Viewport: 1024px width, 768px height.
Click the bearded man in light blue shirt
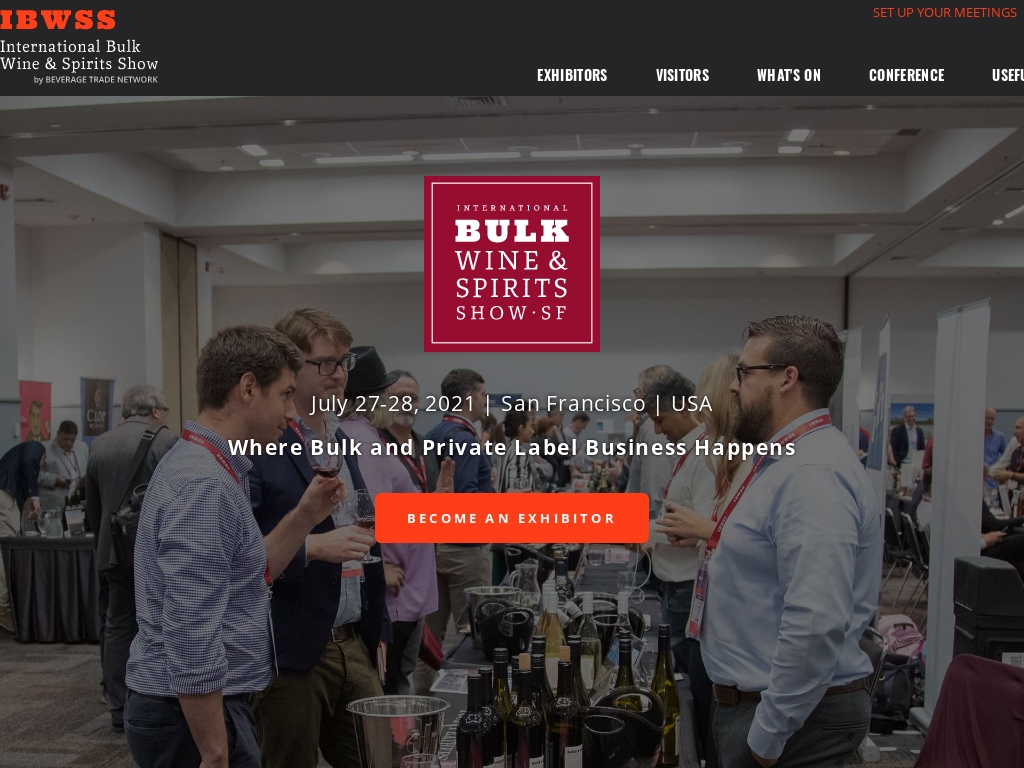tap(784, 542)
